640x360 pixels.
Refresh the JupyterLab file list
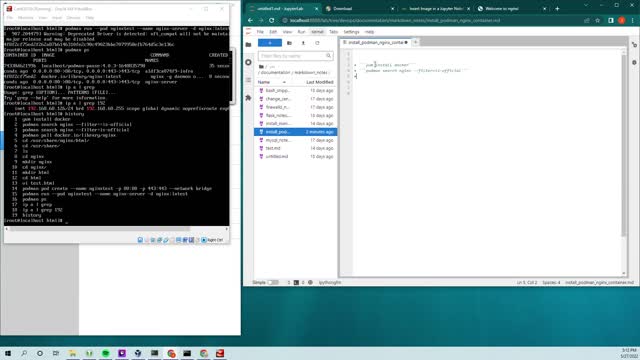tap(317, 43)
